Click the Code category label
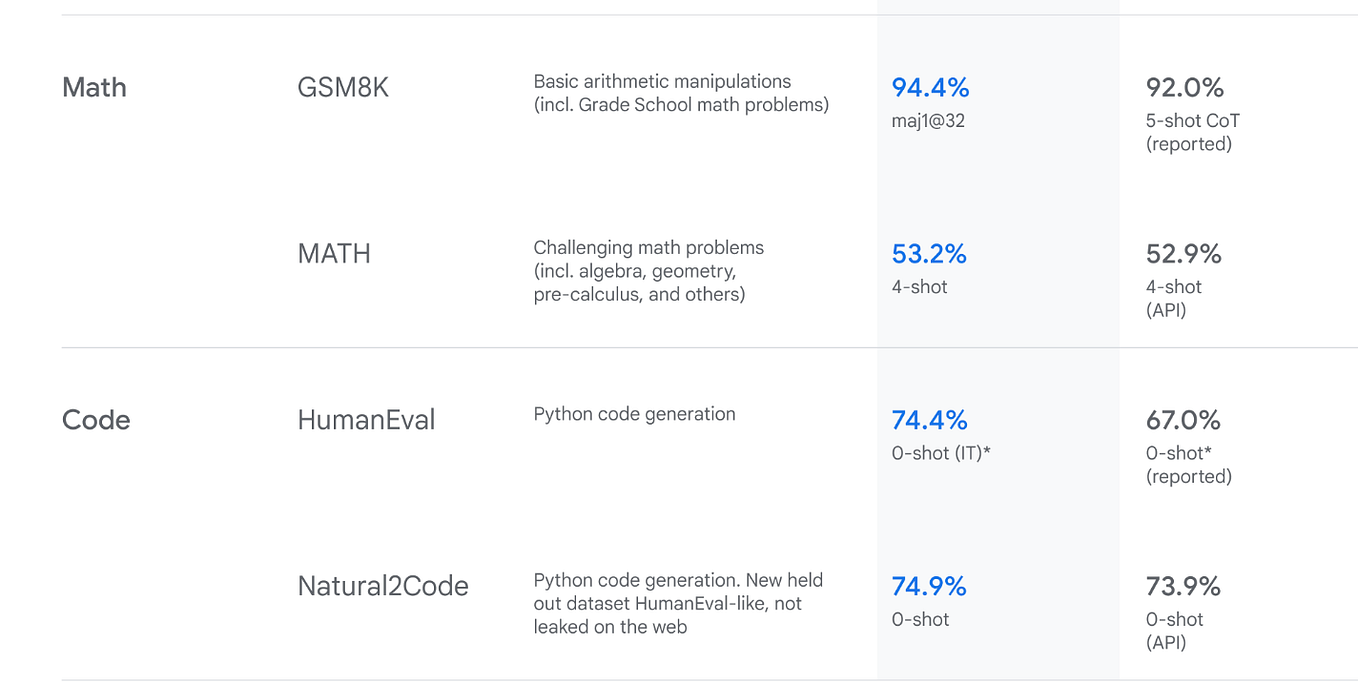 tap(96, 420)
